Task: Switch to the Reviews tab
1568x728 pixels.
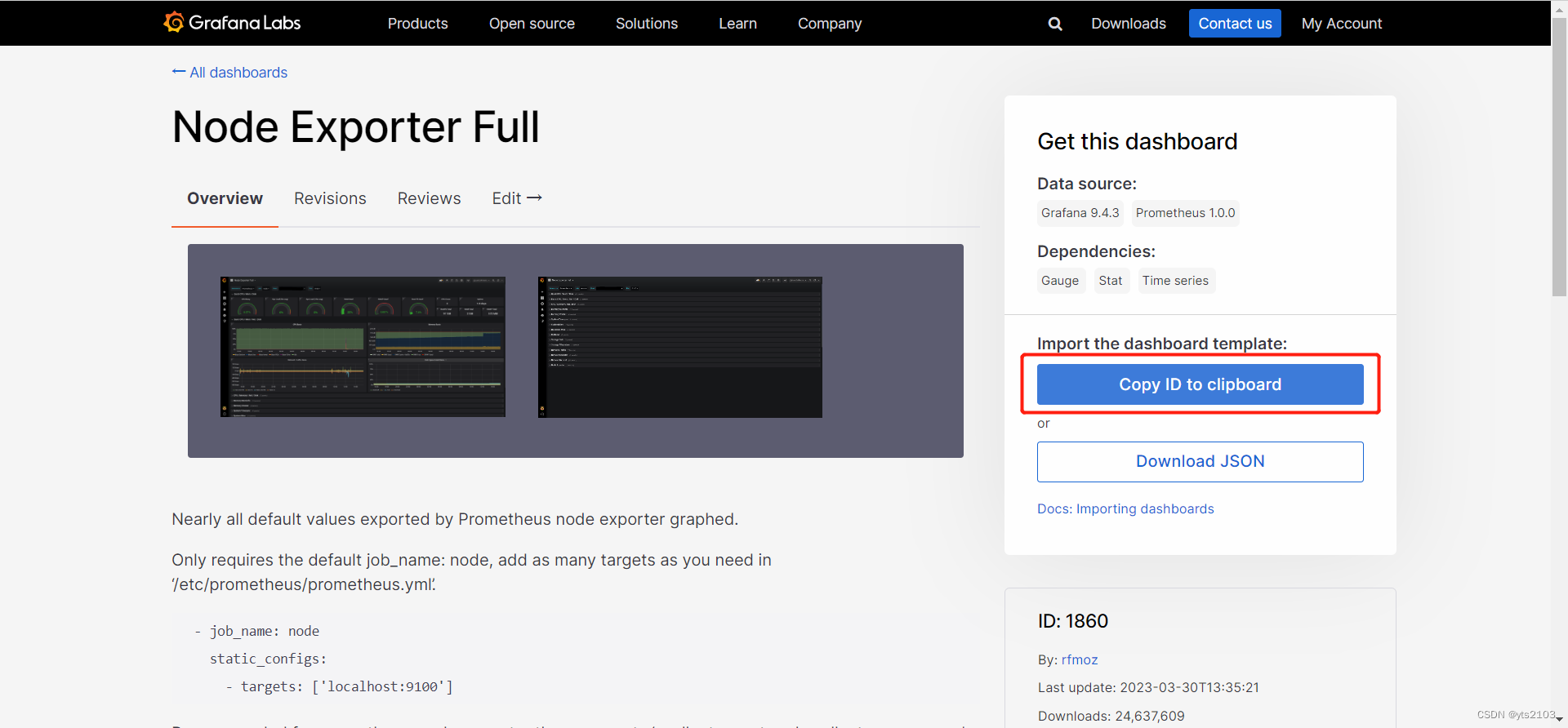Action: coord(429,198)
